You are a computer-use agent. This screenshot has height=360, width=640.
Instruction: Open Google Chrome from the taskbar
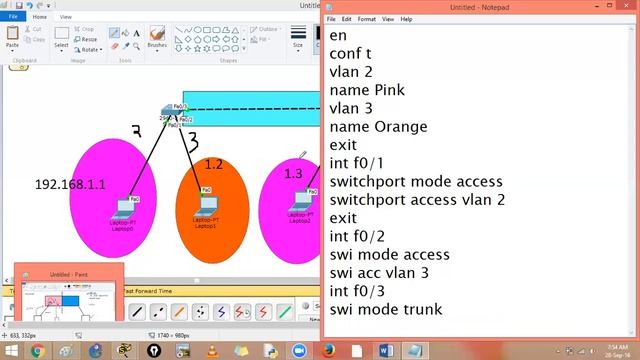38,351
